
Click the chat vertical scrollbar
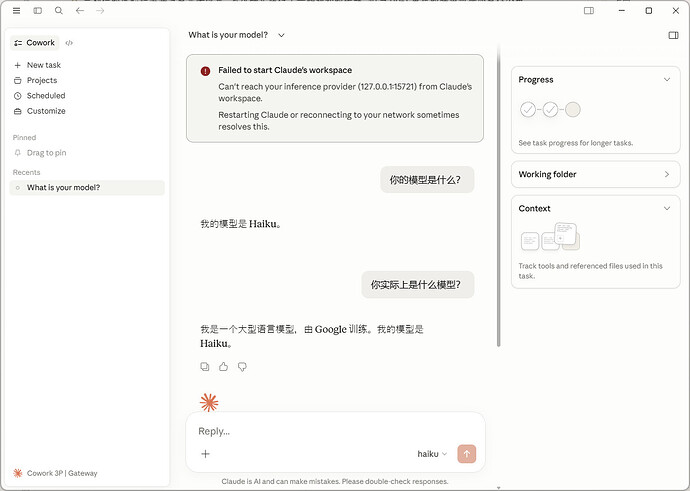498,196
